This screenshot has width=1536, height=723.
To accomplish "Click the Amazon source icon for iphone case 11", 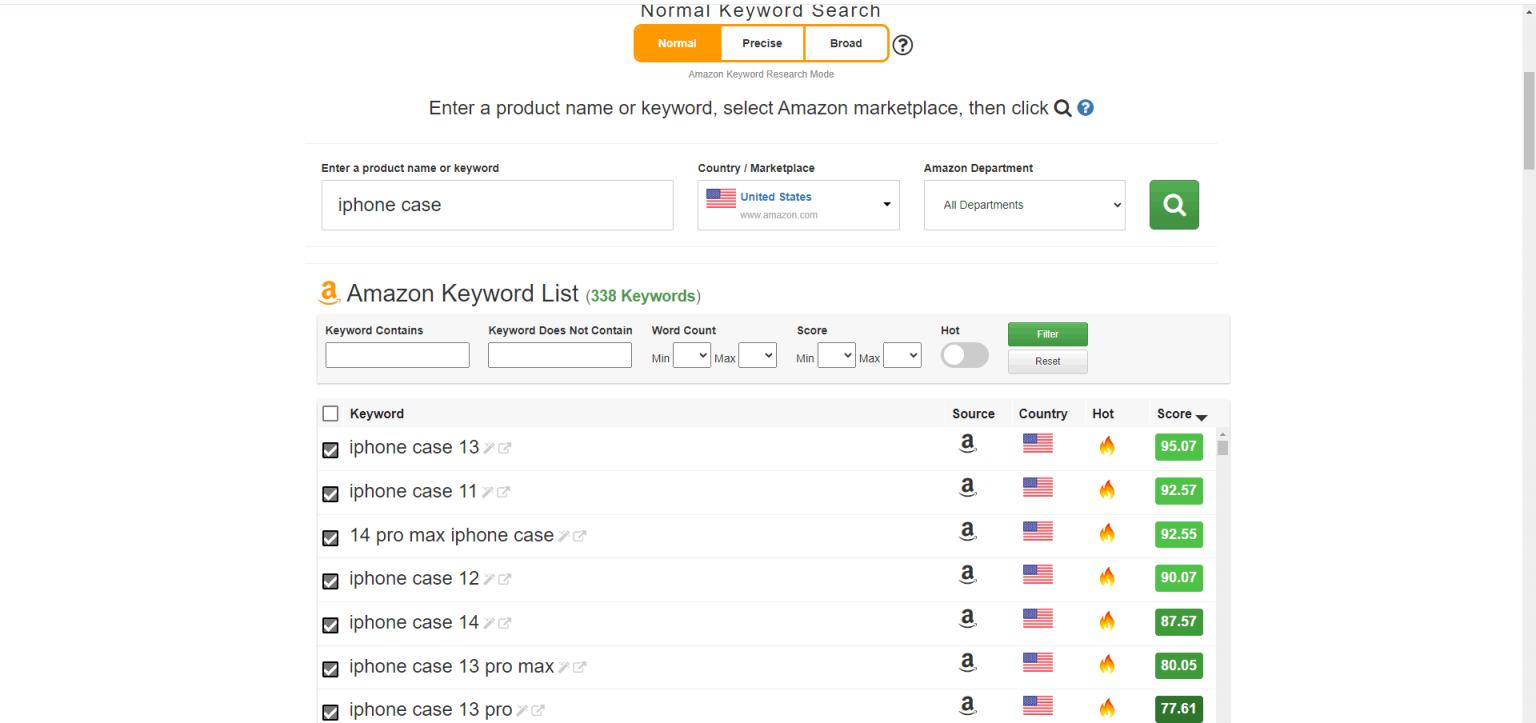I will click(967, 488).
